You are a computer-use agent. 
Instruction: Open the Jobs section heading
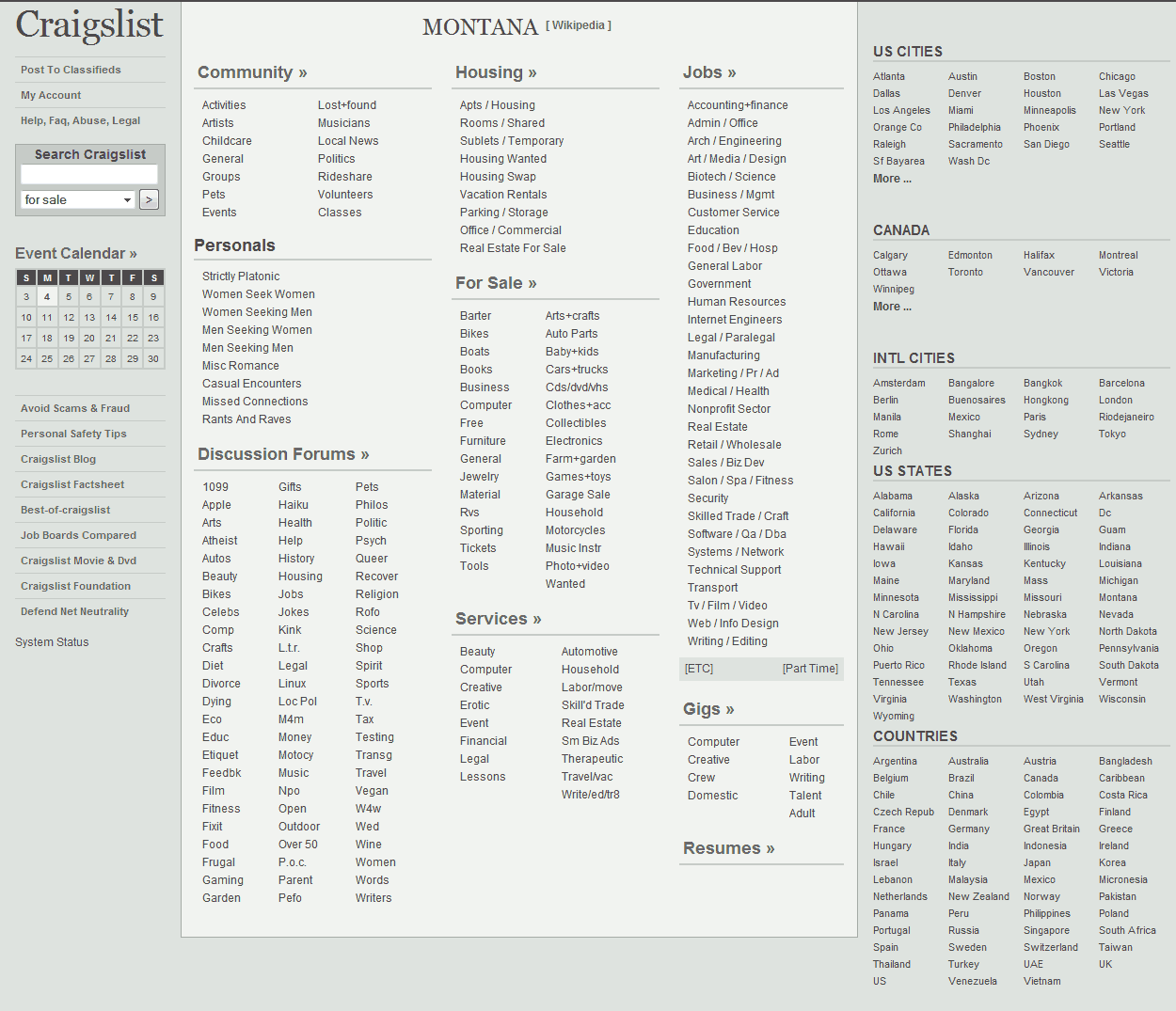709,72
